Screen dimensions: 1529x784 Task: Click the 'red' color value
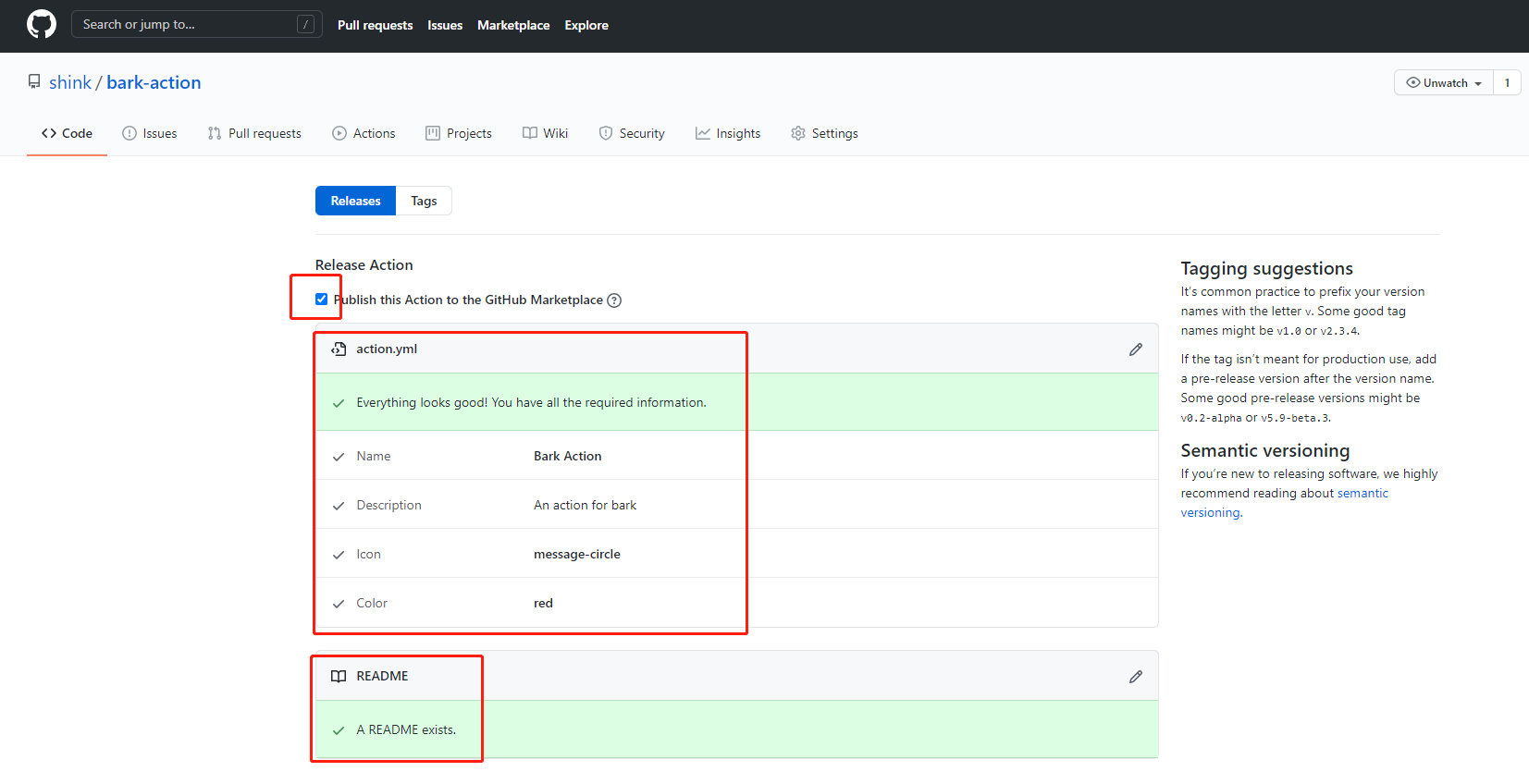pyautogui.click(x=543, y=603)
